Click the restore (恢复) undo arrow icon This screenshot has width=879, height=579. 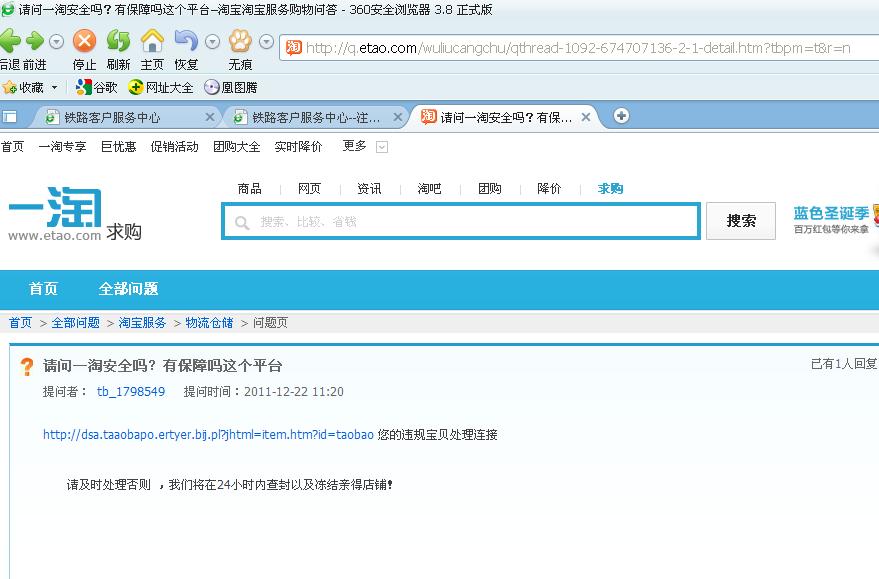(x=186, y=41)
